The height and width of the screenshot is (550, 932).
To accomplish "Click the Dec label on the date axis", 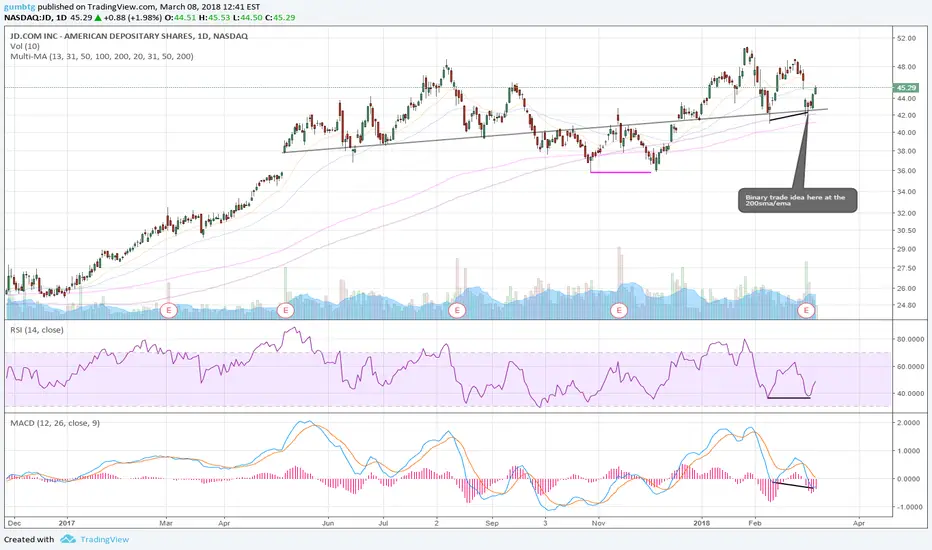I will pos(15,523).
